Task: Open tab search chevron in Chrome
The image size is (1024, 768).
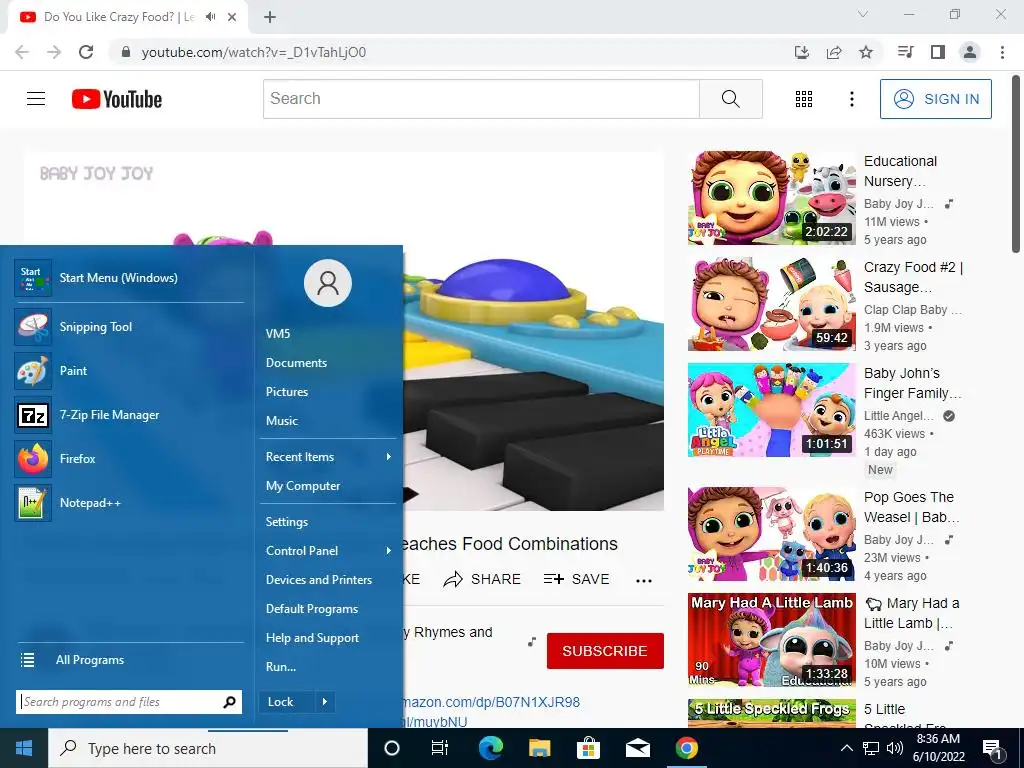Action: coord(863,14)
